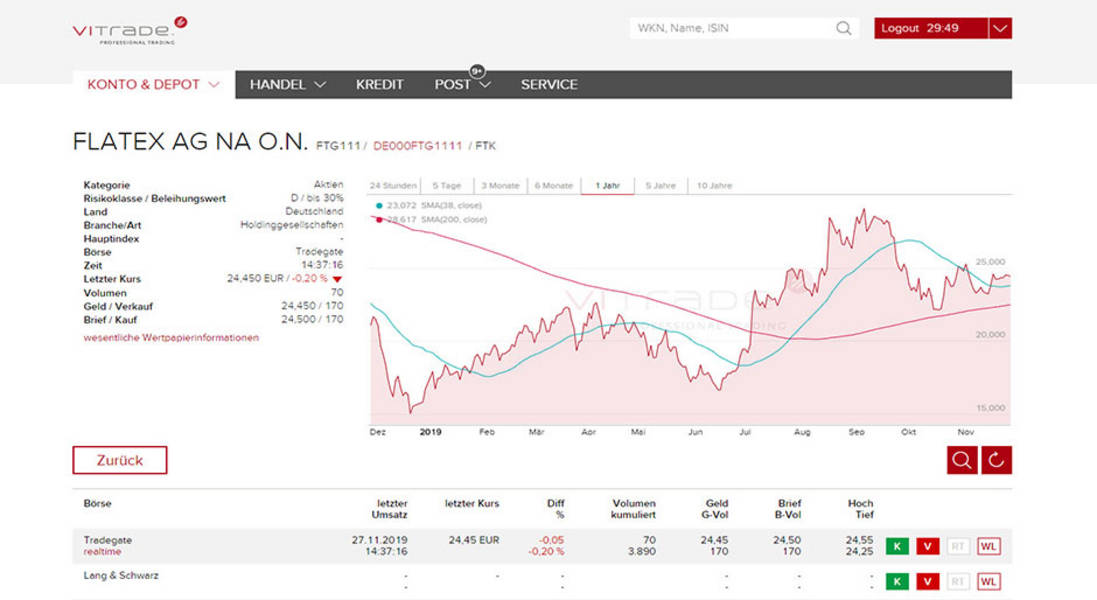Image resolution: width=1097 pixels, height=600 pixels.
Task: Click the red chart zoom magnifier button
Action: 962,460
